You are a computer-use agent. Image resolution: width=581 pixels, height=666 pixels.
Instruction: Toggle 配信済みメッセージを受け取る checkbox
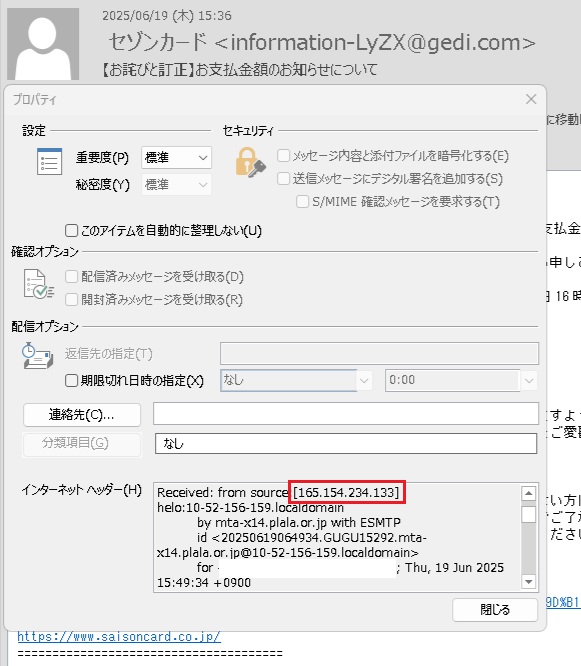tap(71, 277)
